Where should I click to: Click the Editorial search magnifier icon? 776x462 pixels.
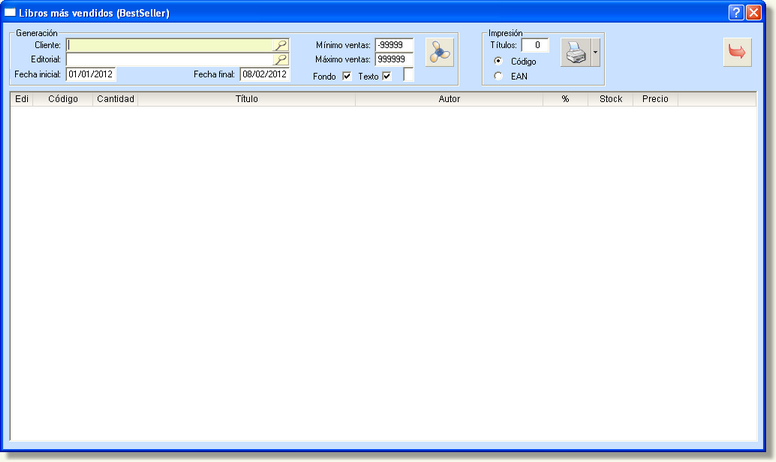[281, 59]
